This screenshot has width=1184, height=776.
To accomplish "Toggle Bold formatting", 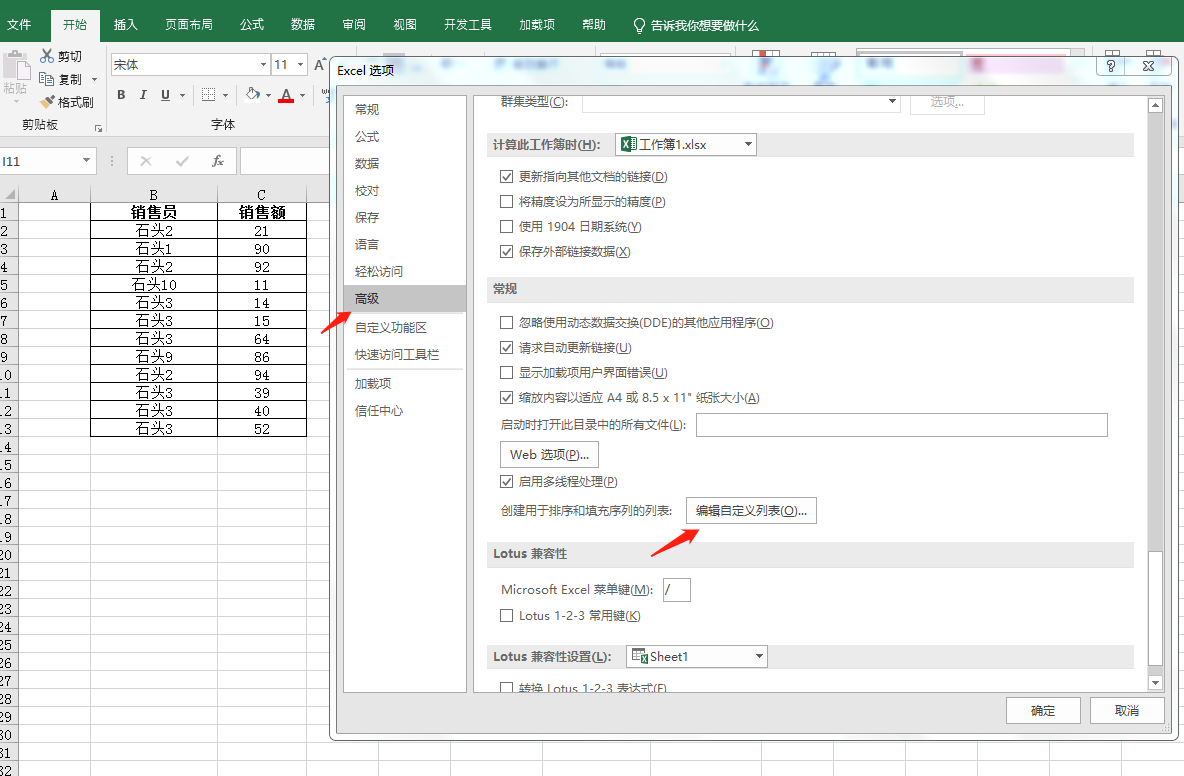I will (121, 95).
